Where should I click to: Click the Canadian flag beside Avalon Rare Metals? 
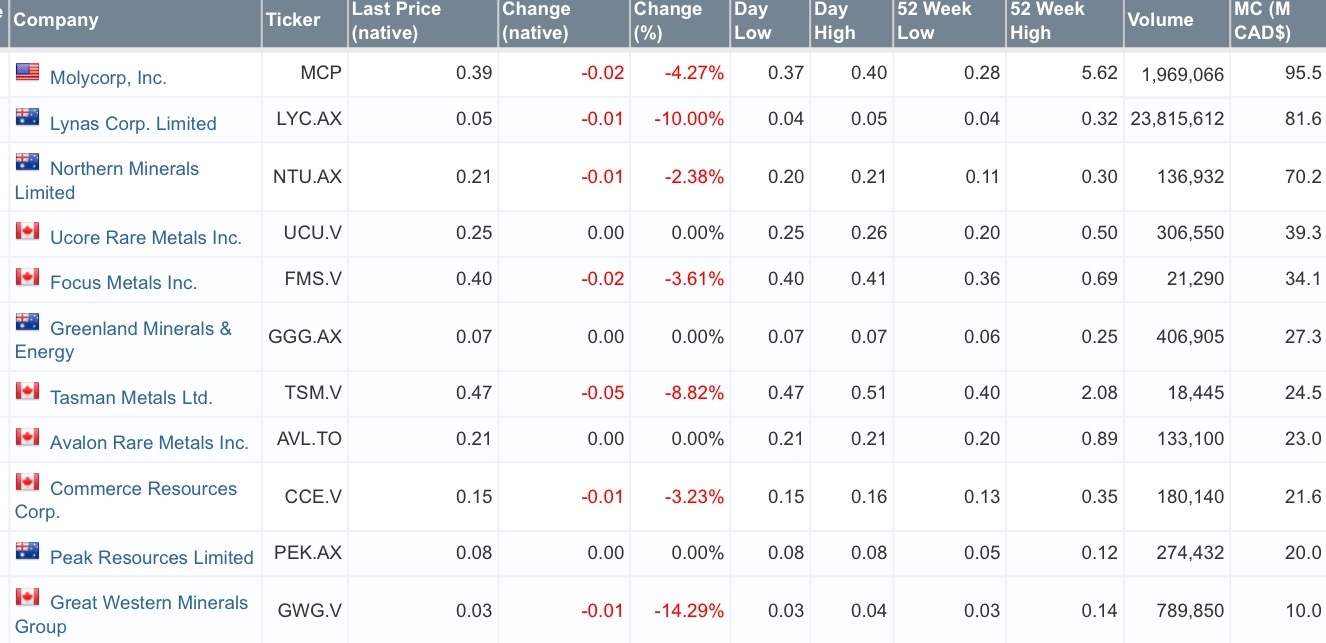click(27, 437)
